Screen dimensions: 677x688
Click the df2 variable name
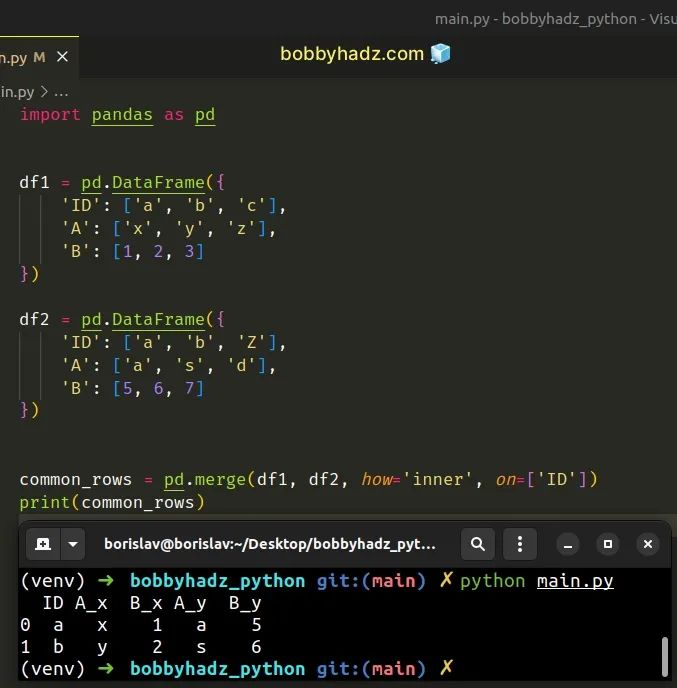click(34, 319)
